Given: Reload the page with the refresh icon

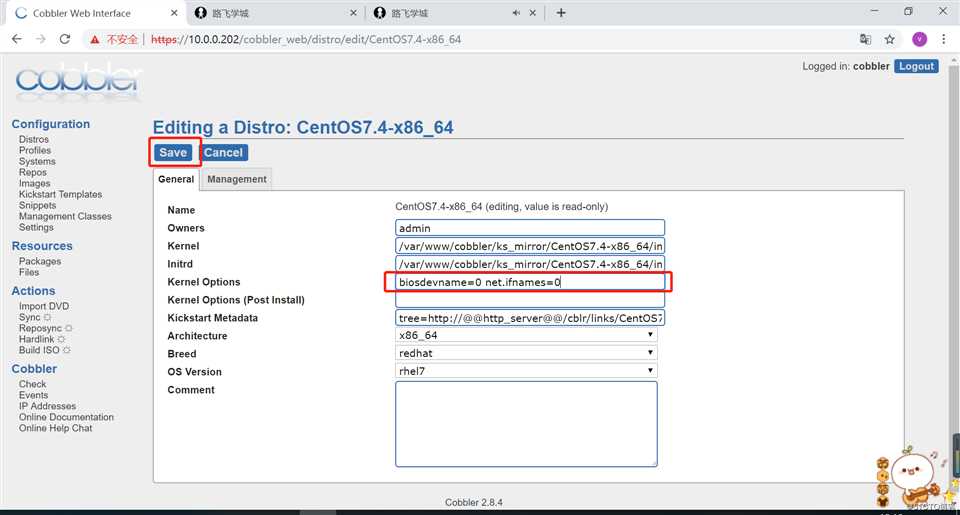Looking at the screenshot, I should pyautogui.click(x=65, y=39).
